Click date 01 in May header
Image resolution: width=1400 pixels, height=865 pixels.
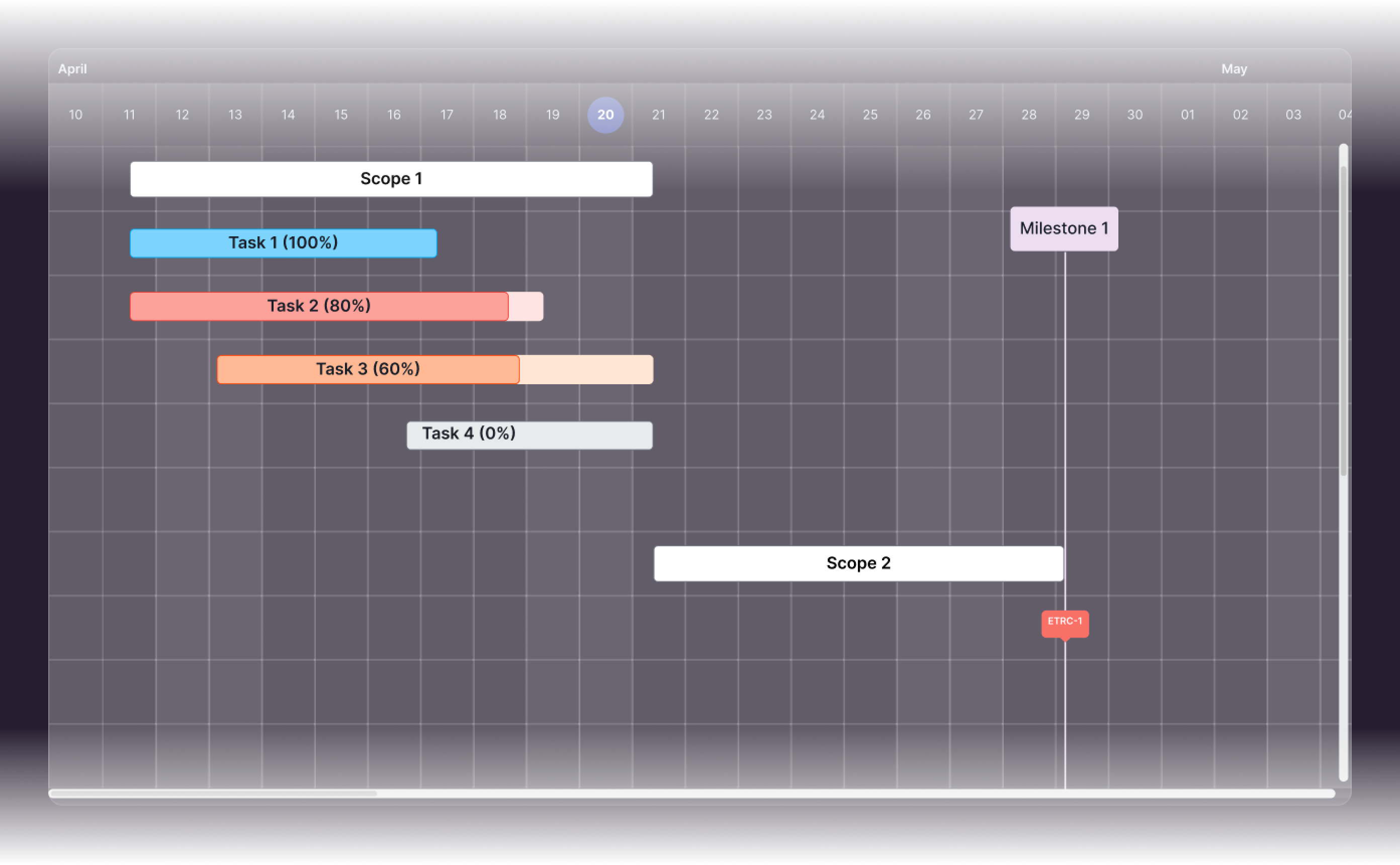coord(1188,115)
